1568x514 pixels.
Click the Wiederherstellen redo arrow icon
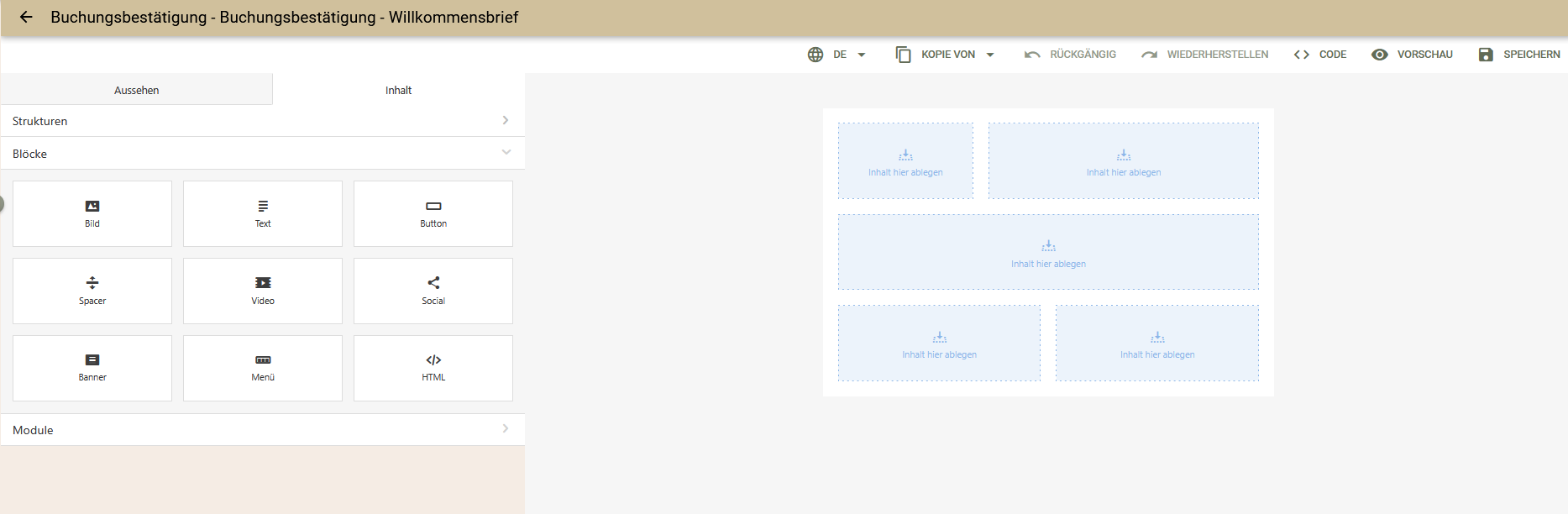[x=1150, y=55]
